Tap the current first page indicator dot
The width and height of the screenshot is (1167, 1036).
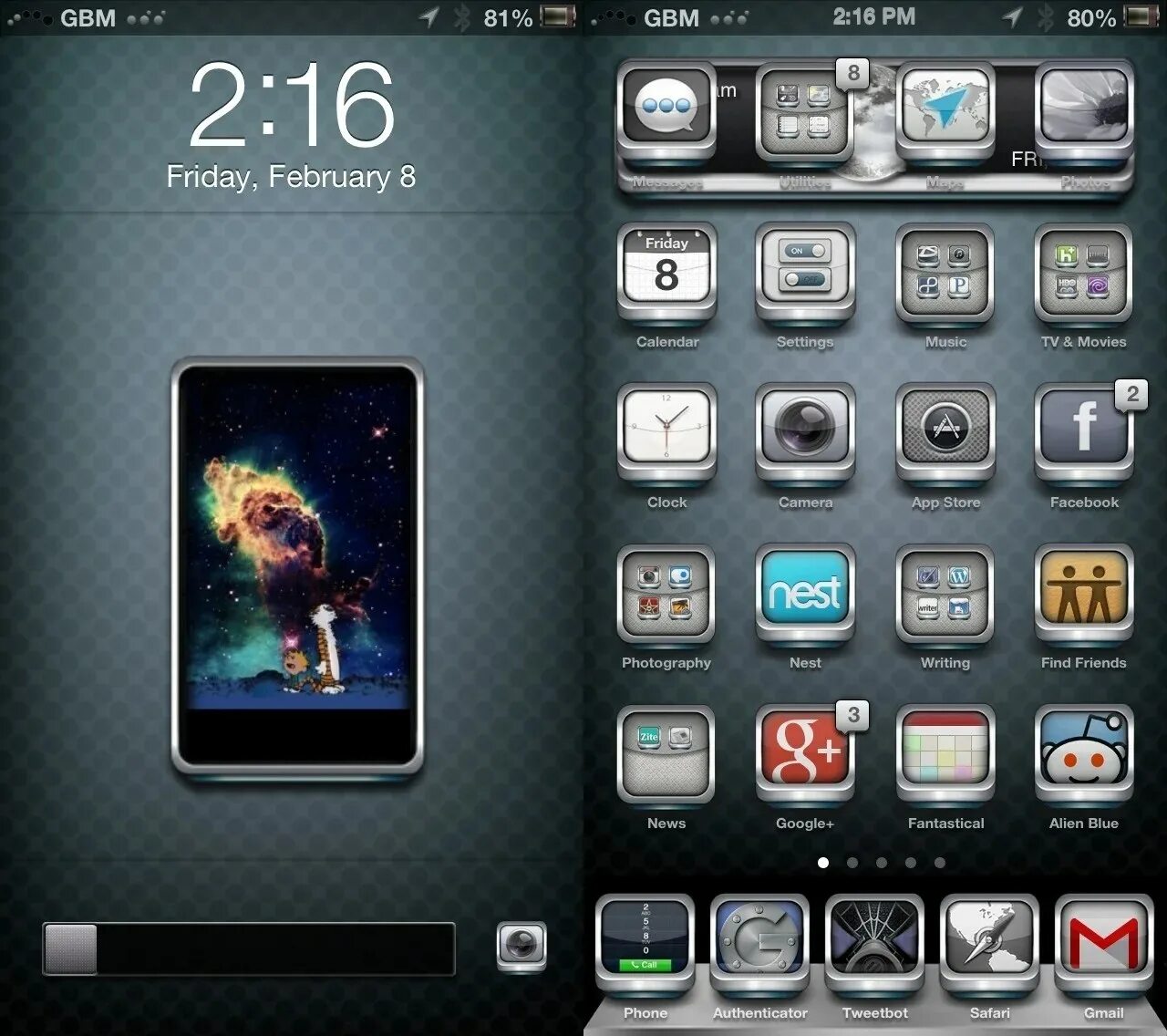(823, 862)
